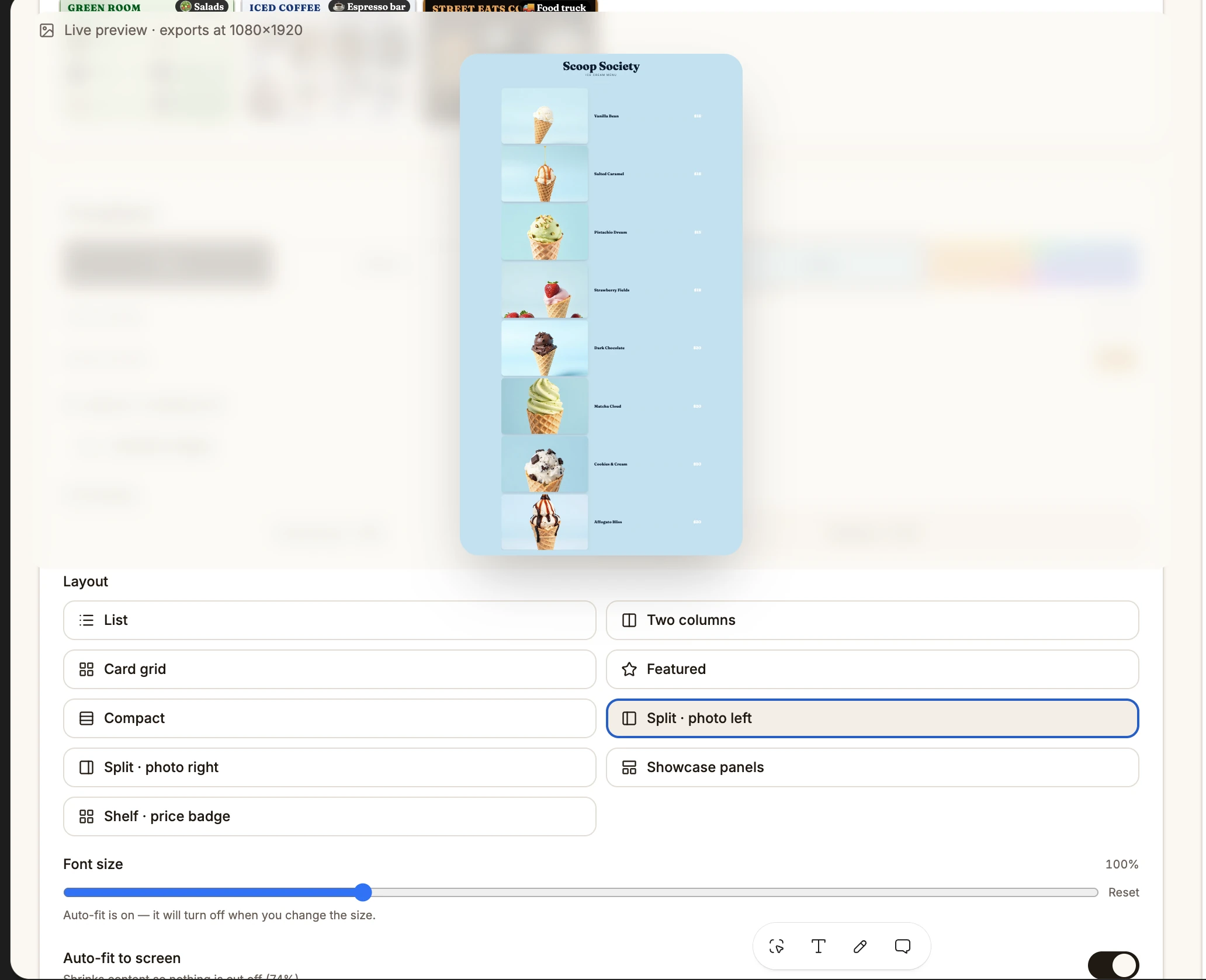
Task: Click the Salted Caramel cone photo
Action: [x=545, y=173]
